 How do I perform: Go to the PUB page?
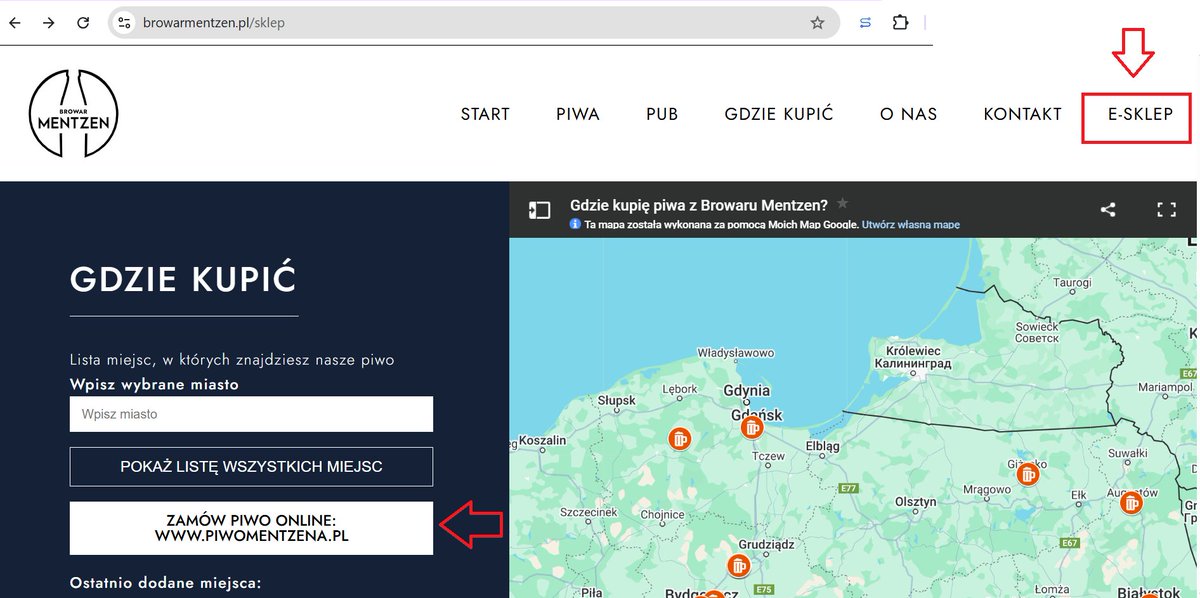662,114
